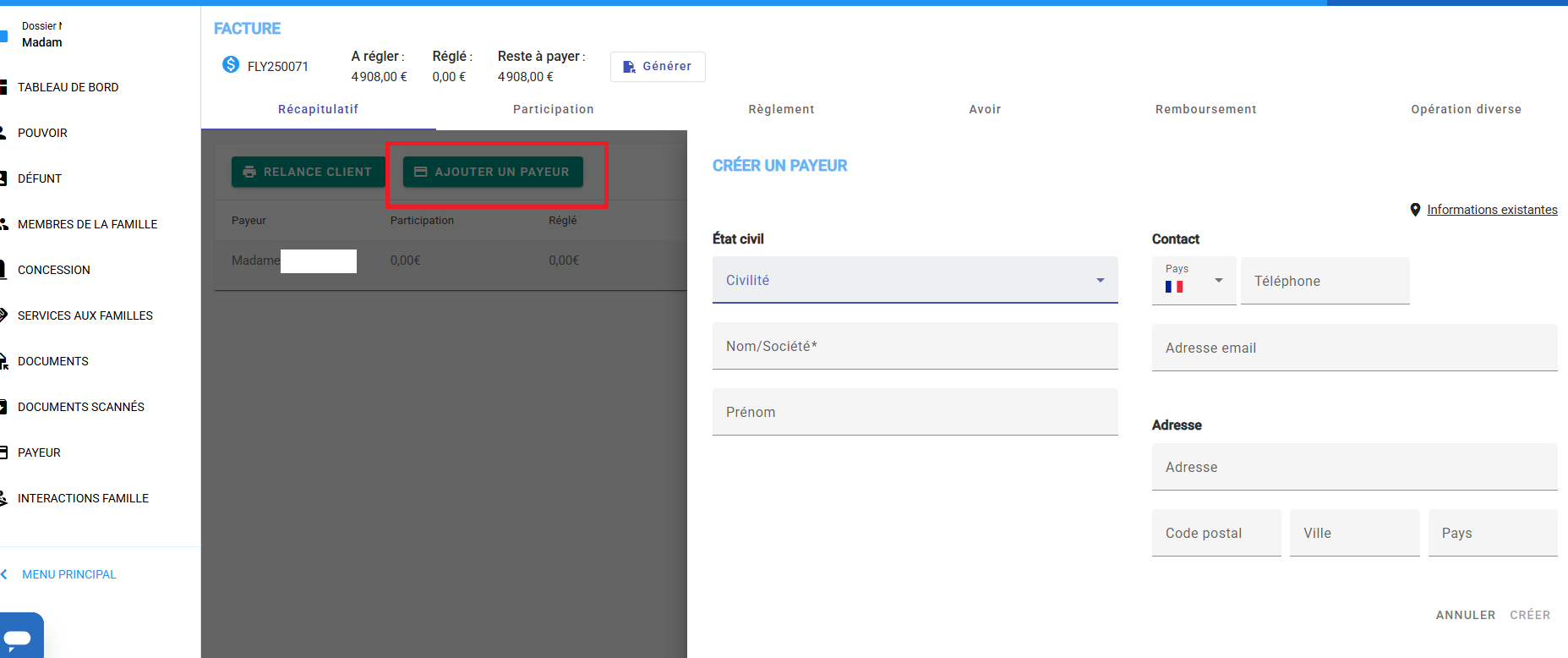This screenshot has height=658, width=1568.
Task: Click the Tableau de bord sidebar icon
Action: [3, 87]
